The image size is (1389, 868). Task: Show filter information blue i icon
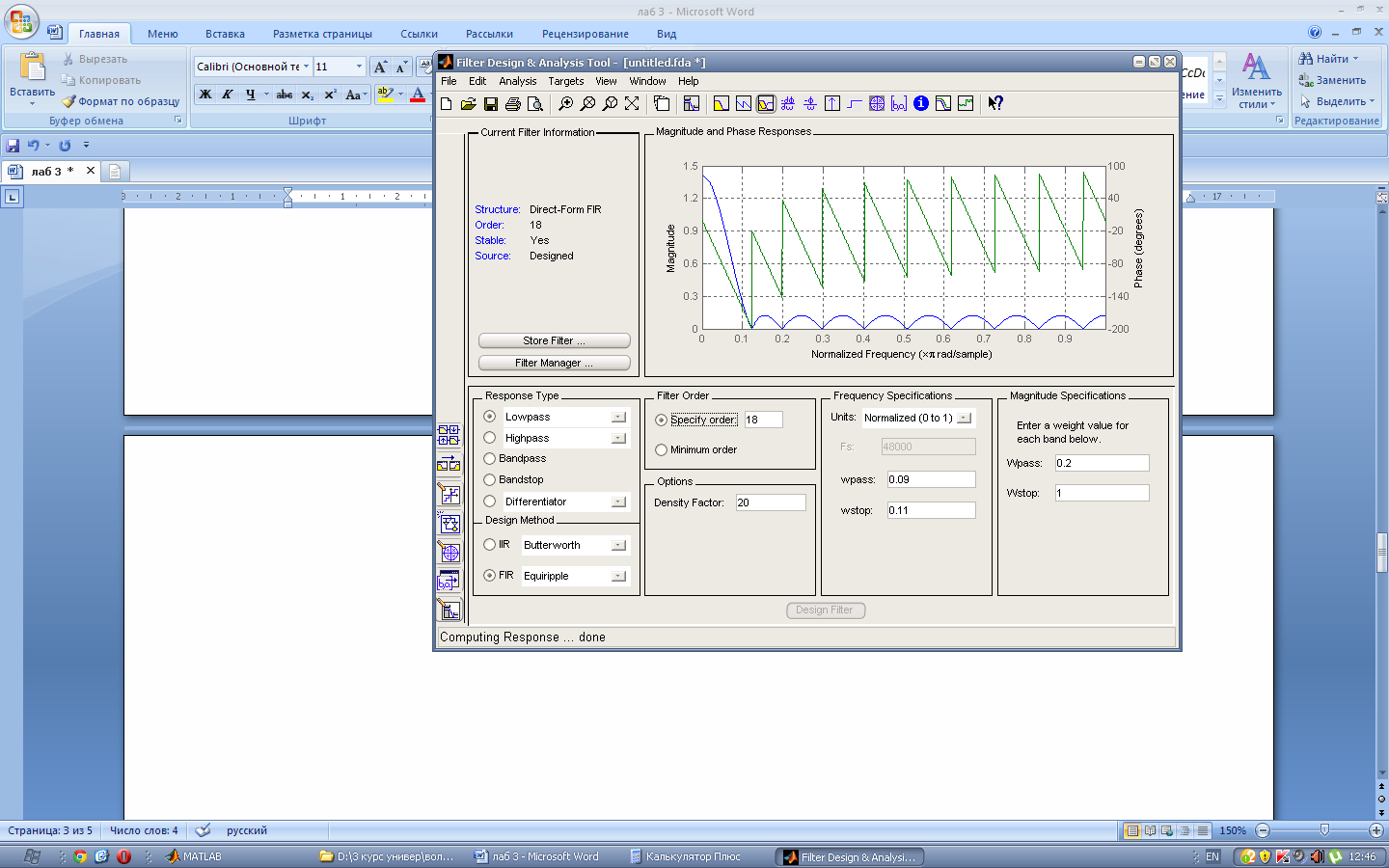[x=921, y=103]
